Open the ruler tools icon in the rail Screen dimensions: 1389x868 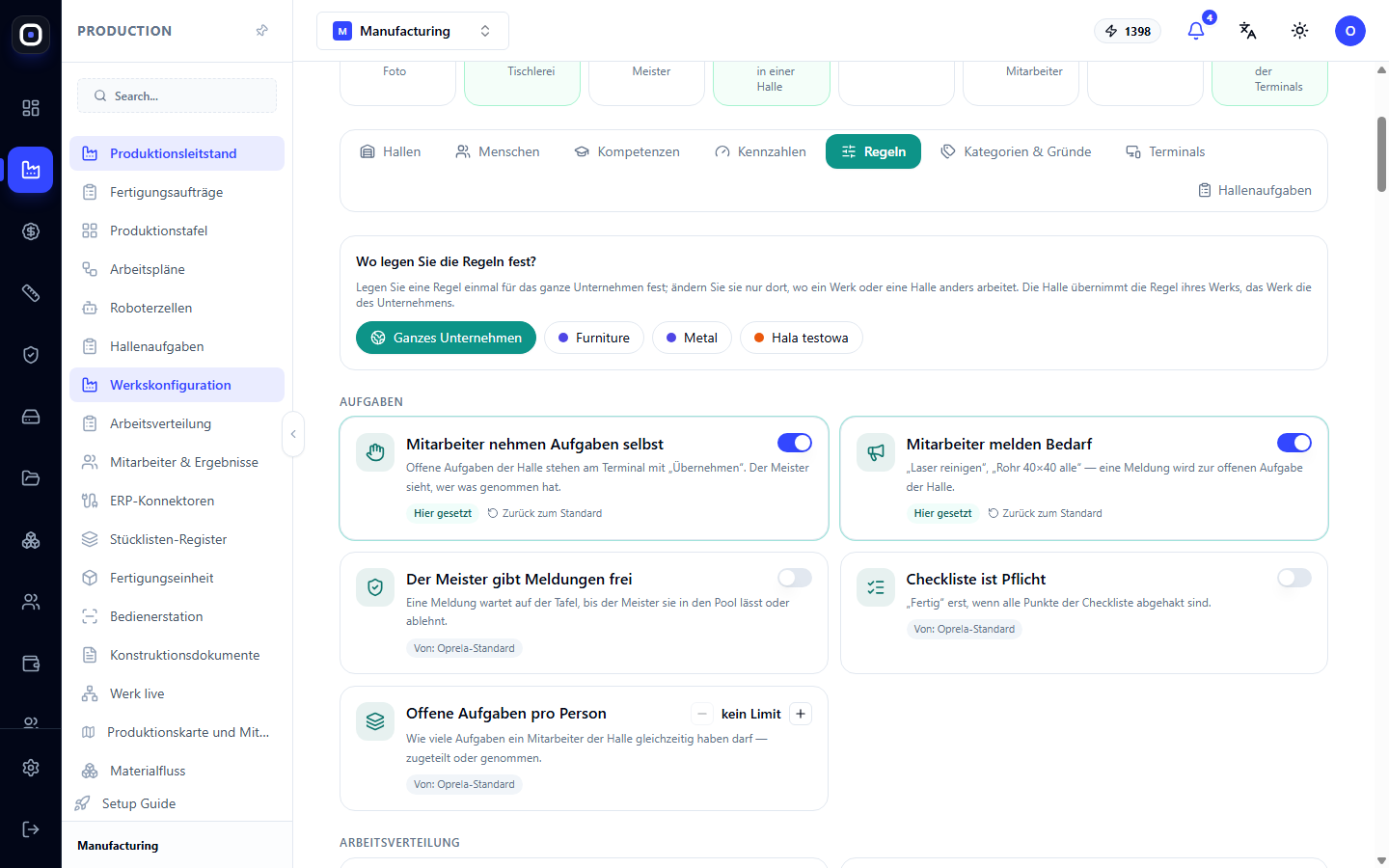[31, 293]
